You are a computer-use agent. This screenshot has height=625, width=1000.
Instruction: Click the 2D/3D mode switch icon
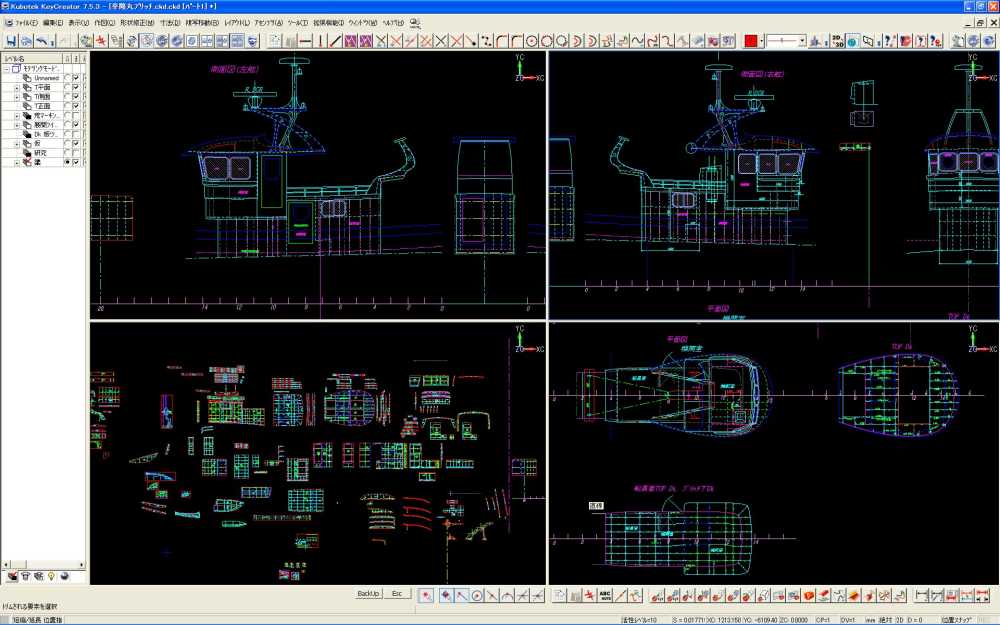(836, 41)
